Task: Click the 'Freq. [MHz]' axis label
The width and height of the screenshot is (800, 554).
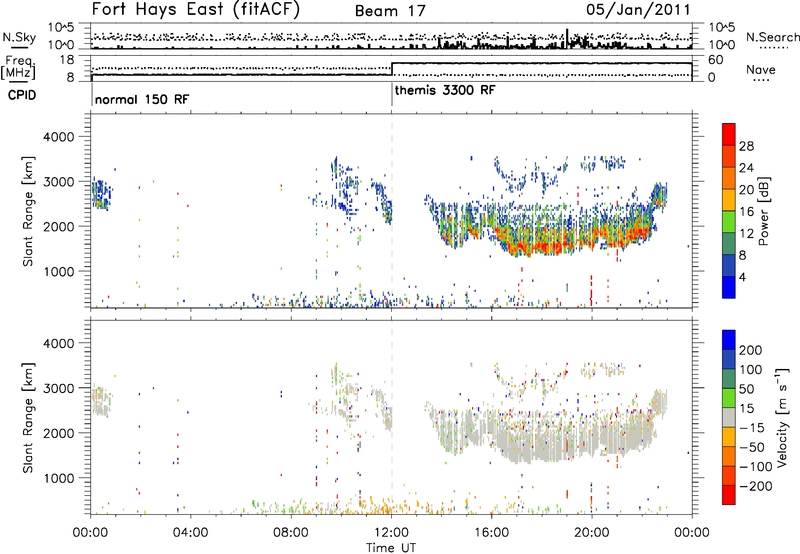Action: pyautogui.click(x=18, y=68)
